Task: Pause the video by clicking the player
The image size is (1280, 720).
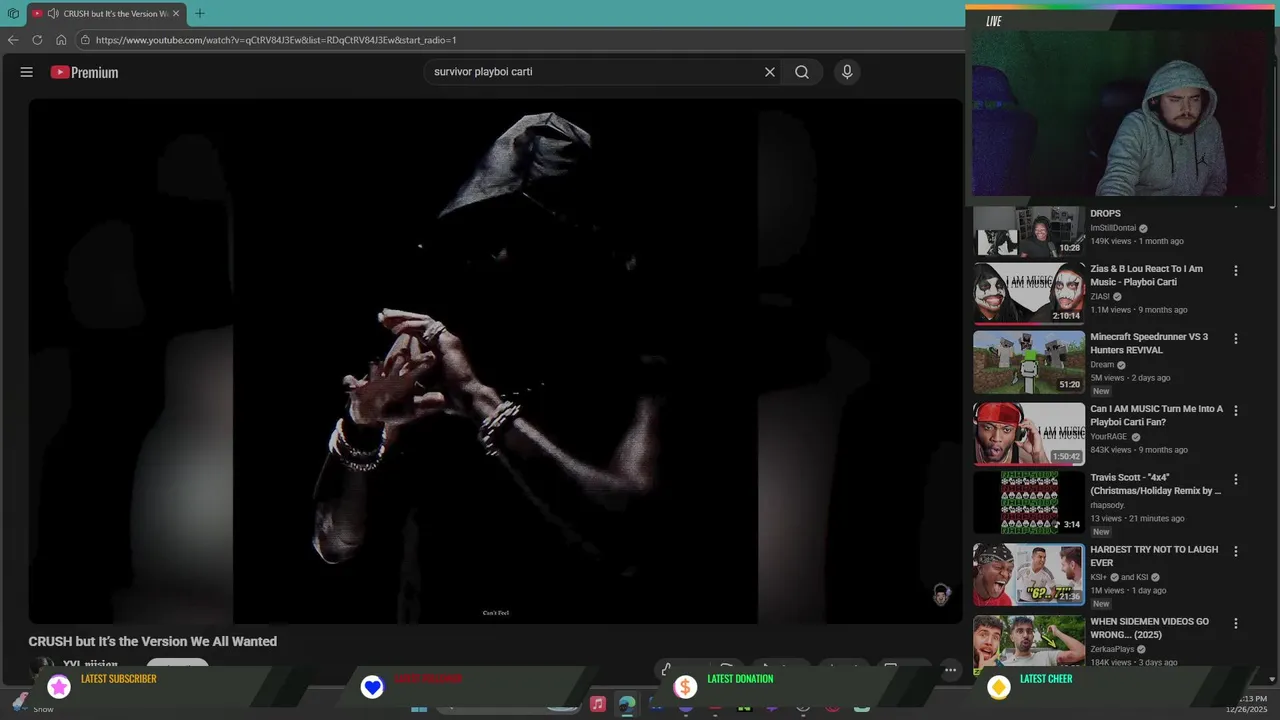Action: (495, 360)
